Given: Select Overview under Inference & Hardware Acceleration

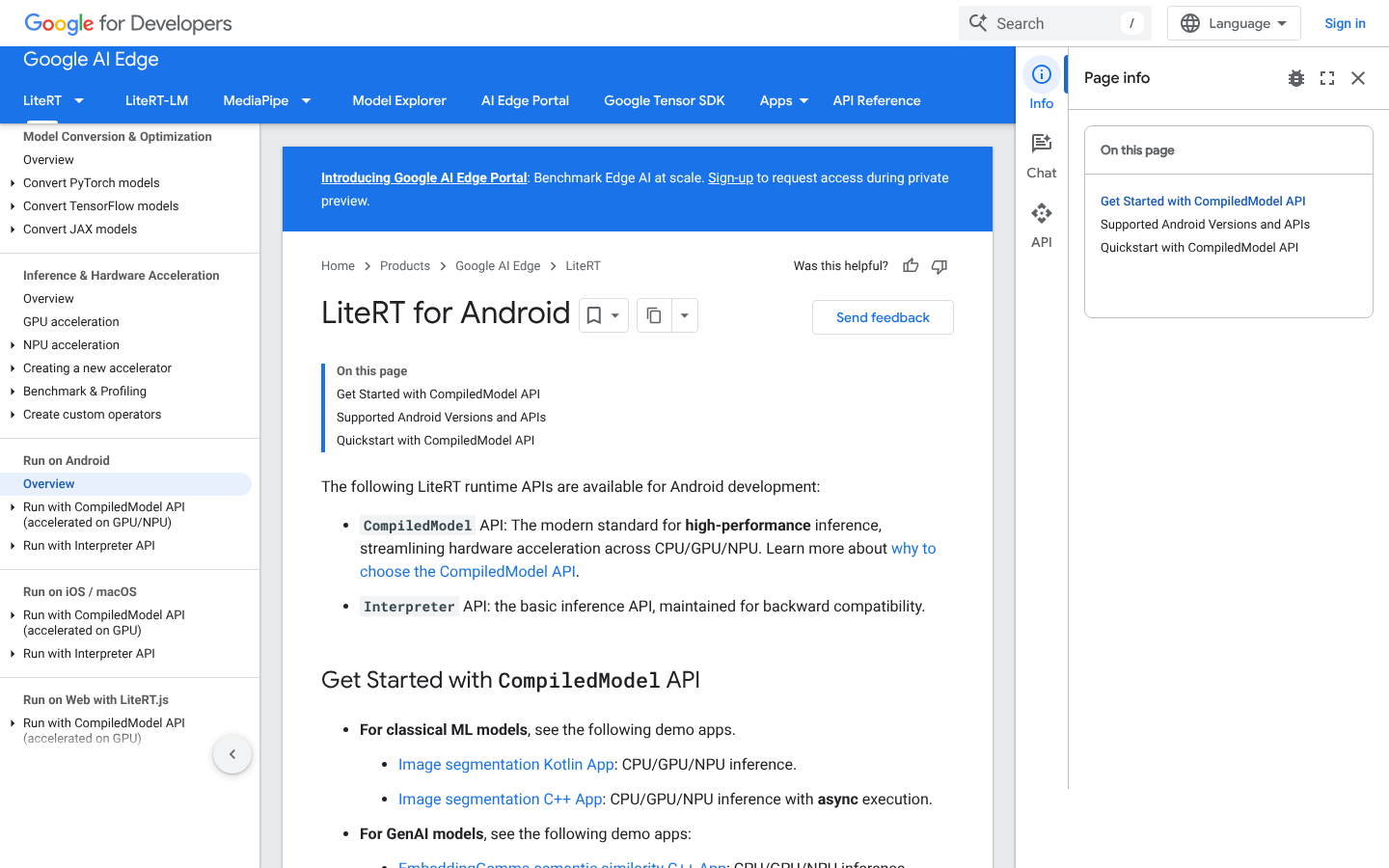Looking at the screenshot, I should [48, 299].
